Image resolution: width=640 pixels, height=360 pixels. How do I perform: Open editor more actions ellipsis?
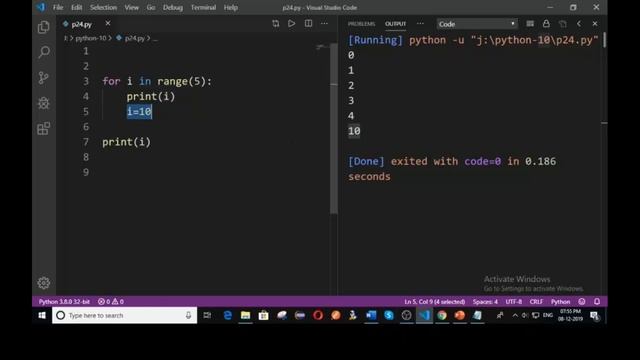coord(324,24)
